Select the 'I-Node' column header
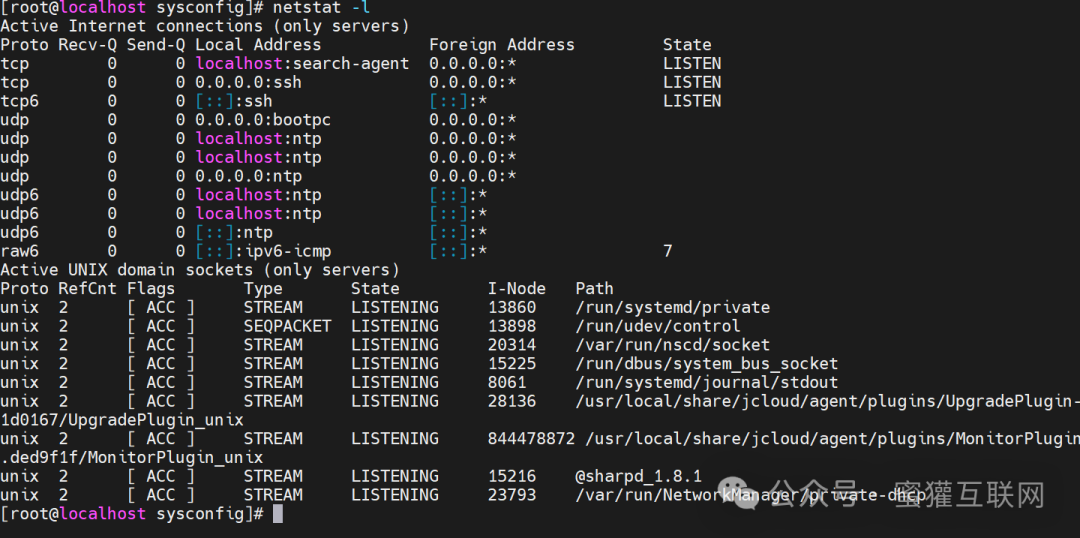The width and height of the screenshot is (1080, 538). 517,289
